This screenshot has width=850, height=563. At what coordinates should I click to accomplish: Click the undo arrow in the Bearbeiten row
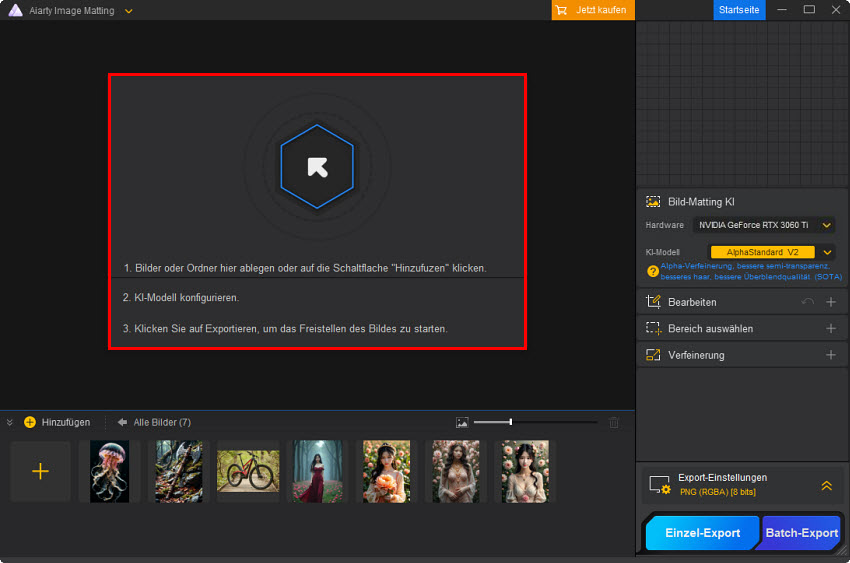808,302
